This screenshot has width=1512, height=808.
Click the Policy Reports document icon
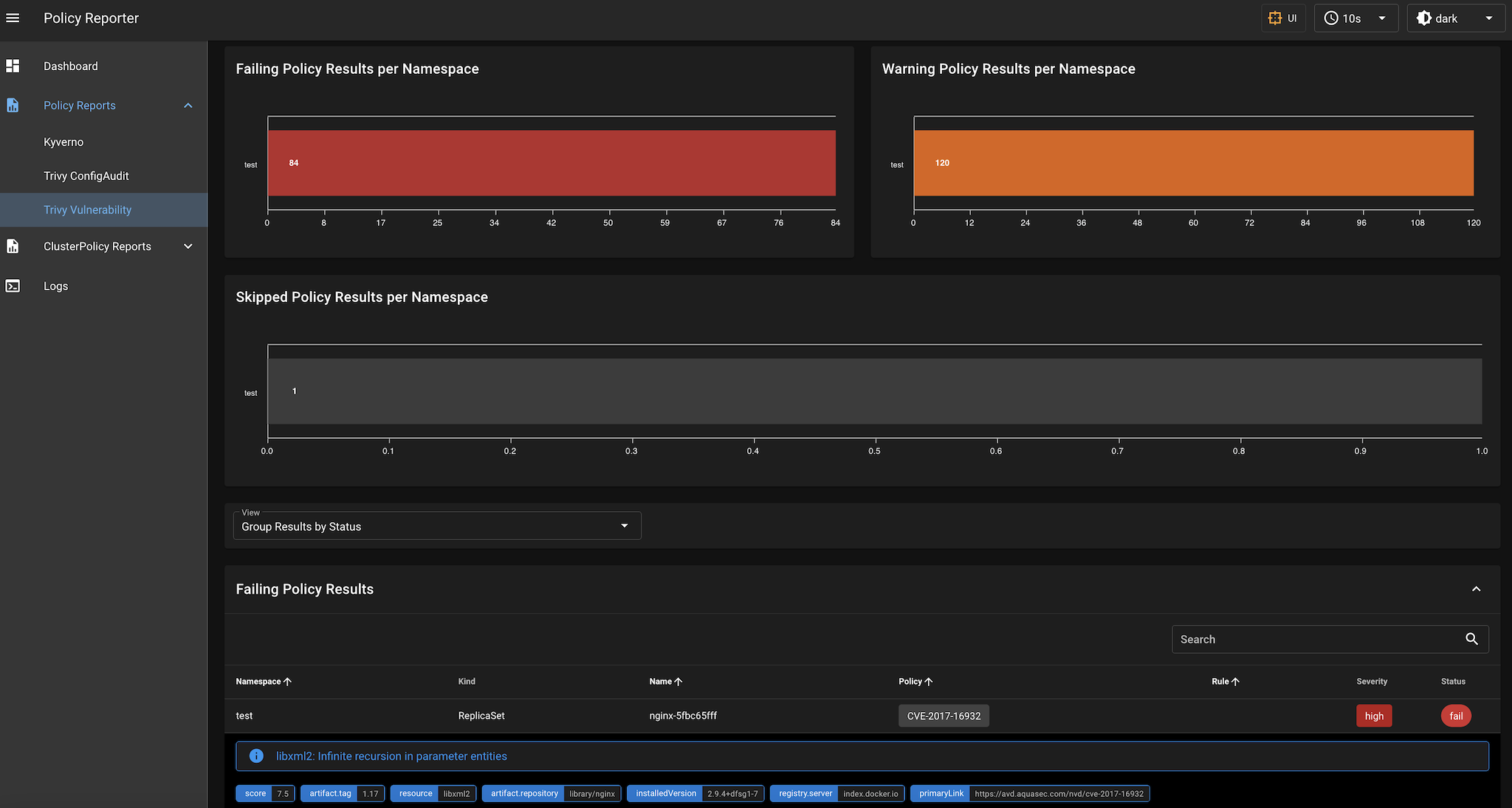click(13, 105)
